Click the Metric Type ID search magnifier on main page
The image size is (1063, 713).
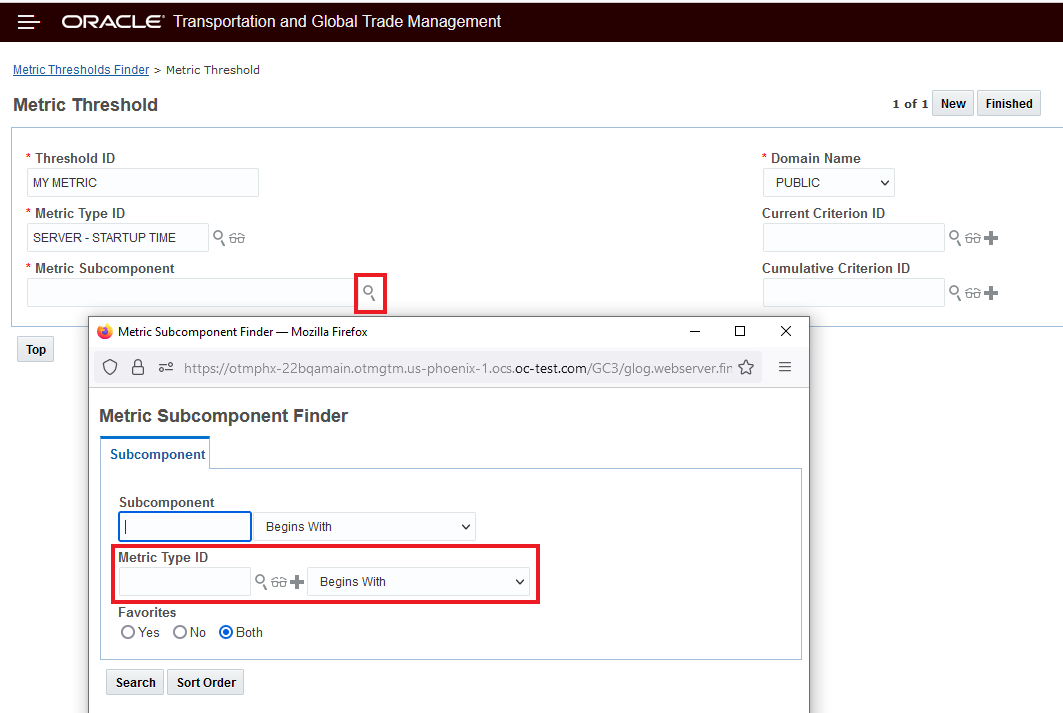click(219, 238)
